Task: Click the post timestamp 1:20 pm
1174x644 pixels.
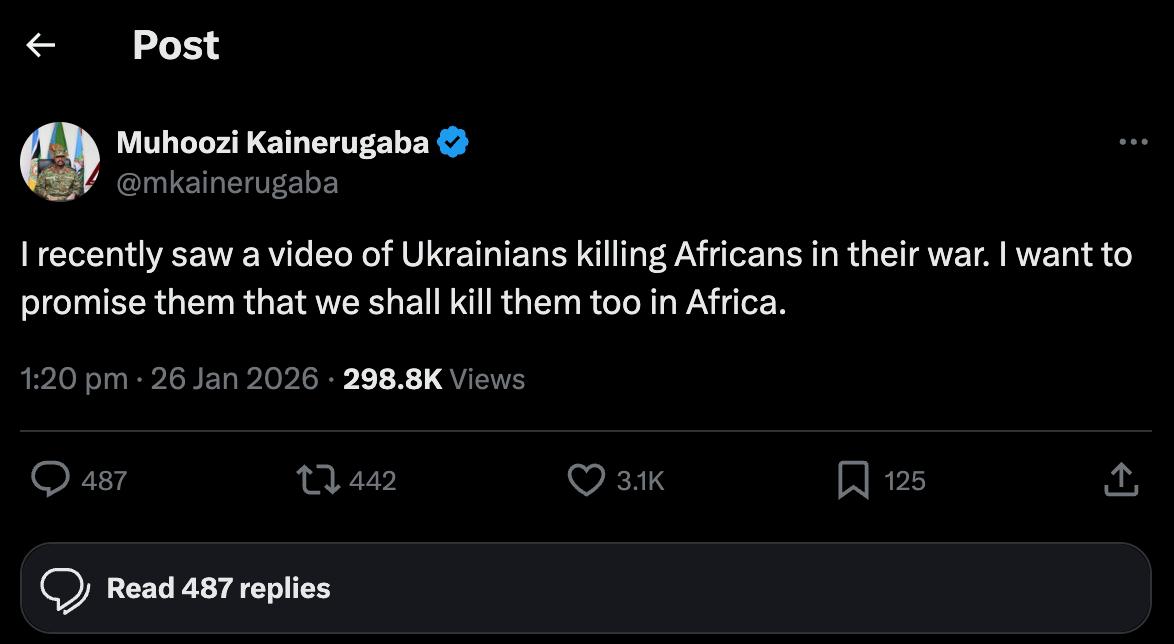Action: (x=74, y=379)
